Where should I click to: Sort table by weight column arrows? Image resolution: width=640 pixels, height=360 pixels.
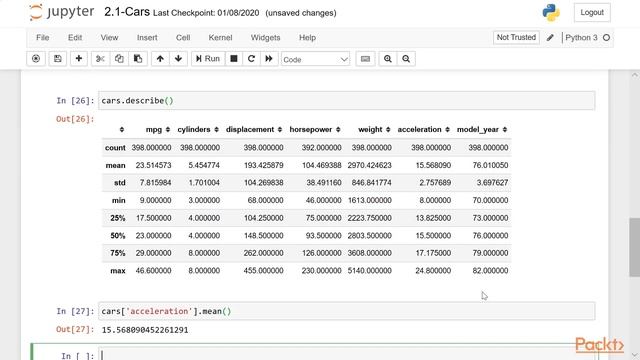(388, 129)
